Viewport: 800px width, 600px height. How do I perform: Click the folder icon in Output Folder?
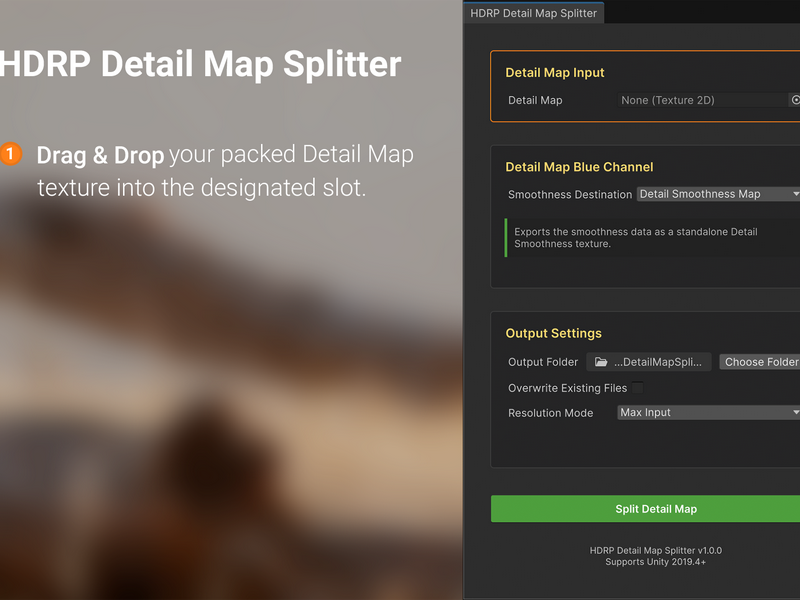pyautogui.click(x=601, y=362)
